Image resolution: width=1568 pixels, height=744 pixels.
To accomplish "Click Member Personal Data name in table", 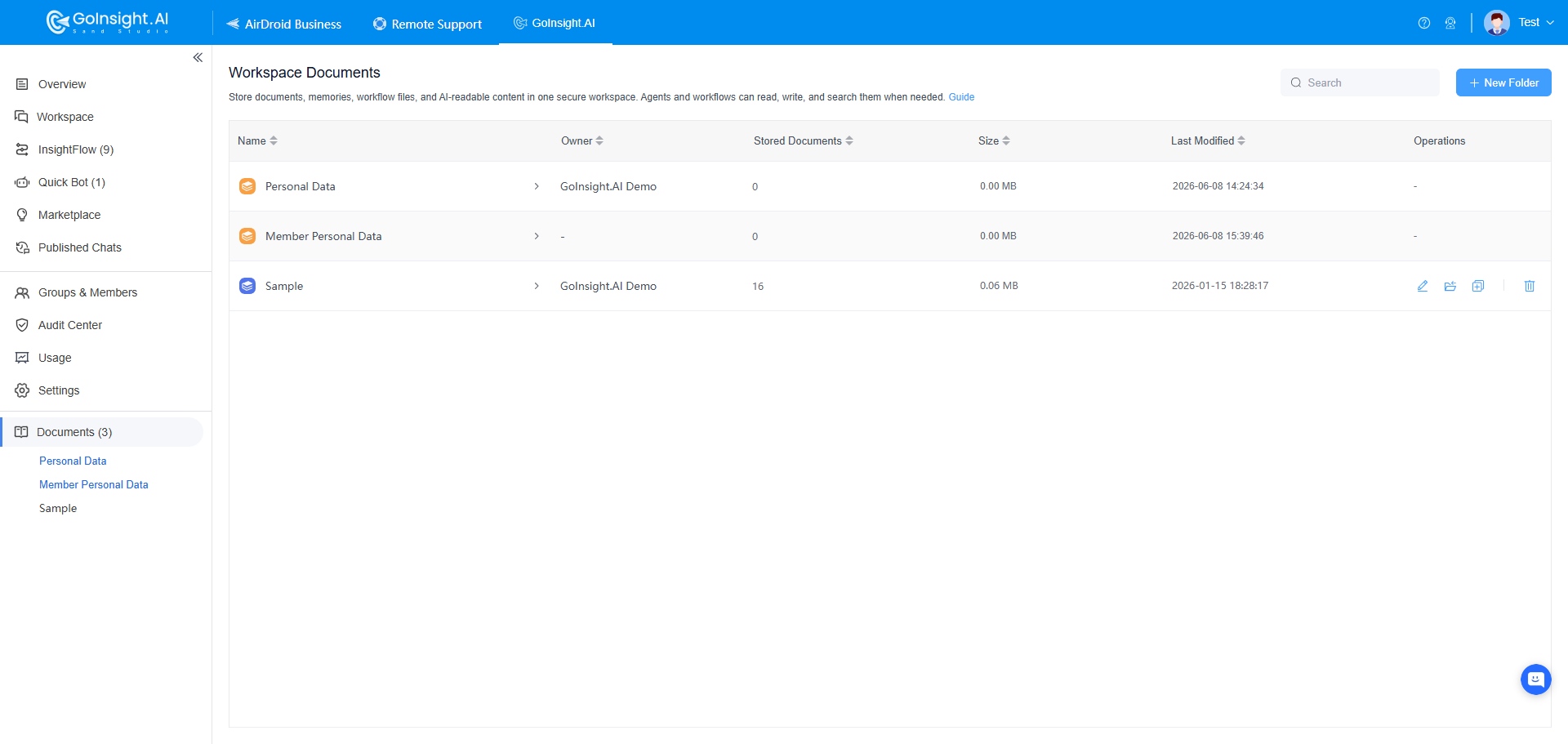I will (x=323, y=236).
